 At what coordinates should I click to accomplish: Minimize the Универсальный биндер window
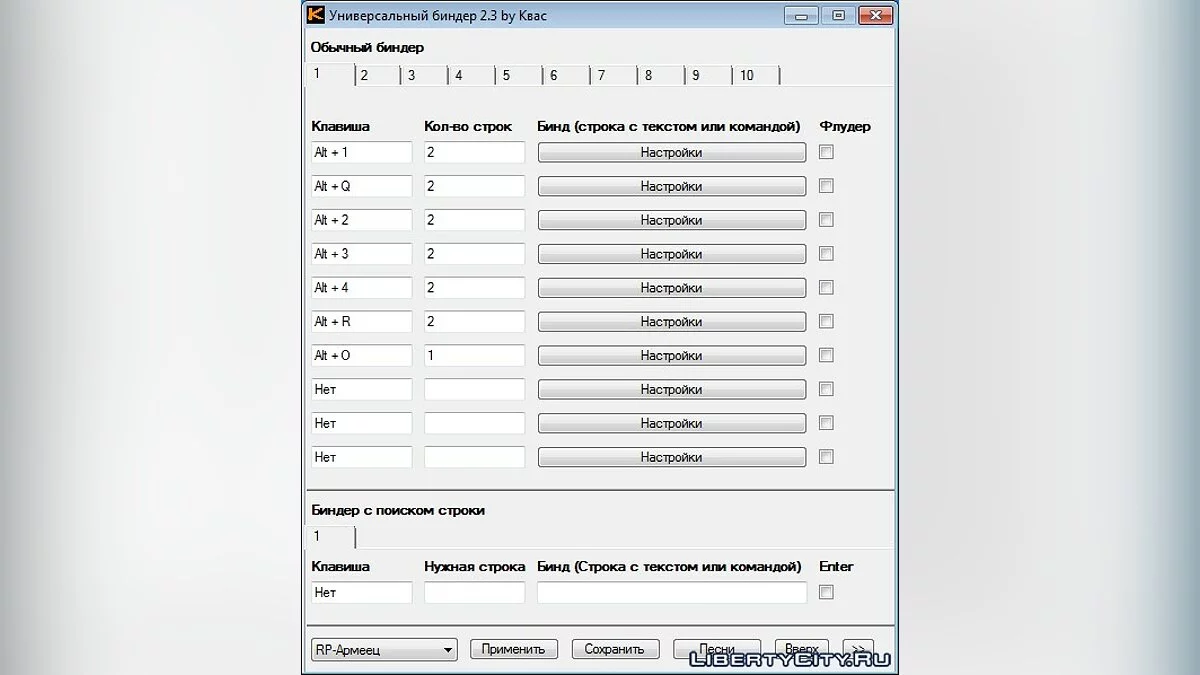801,15
